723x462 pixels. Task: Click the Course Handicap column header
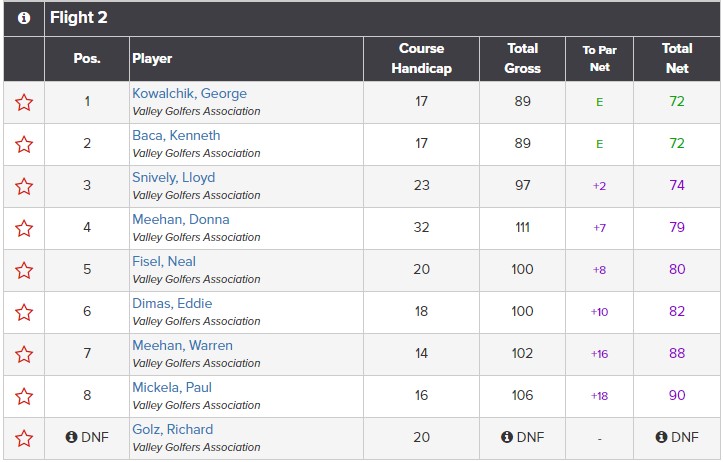[421, 59]
